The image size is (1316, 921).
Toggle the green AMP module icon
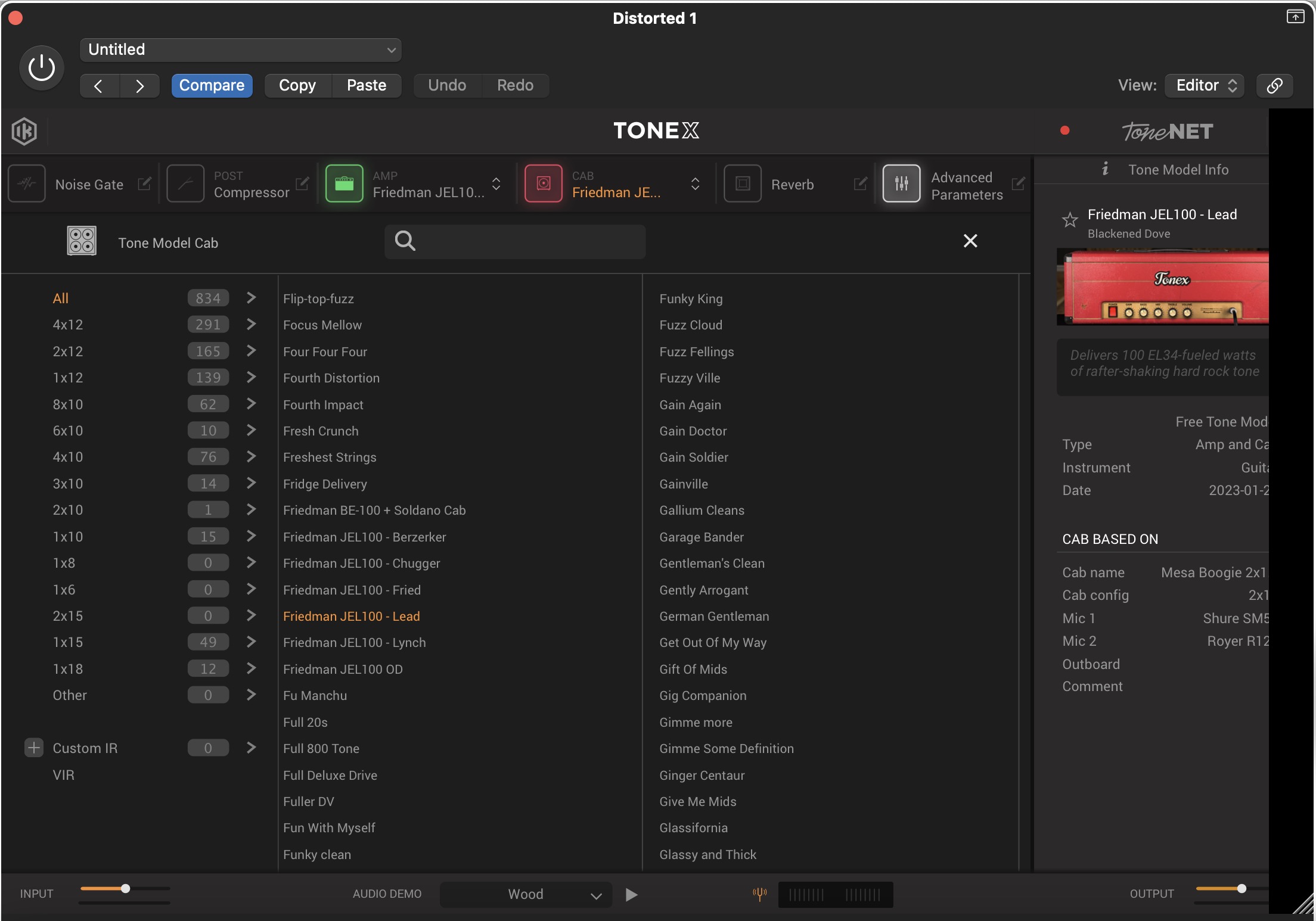[344, 183]
